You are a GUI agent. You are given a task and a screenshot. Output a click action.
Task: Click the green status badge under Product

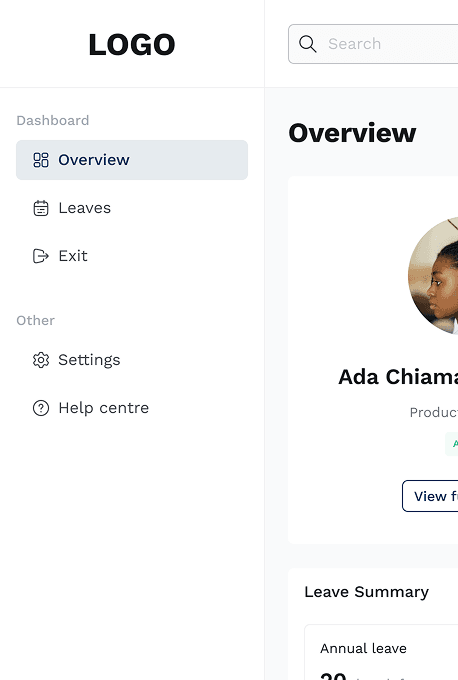[451, 444]
